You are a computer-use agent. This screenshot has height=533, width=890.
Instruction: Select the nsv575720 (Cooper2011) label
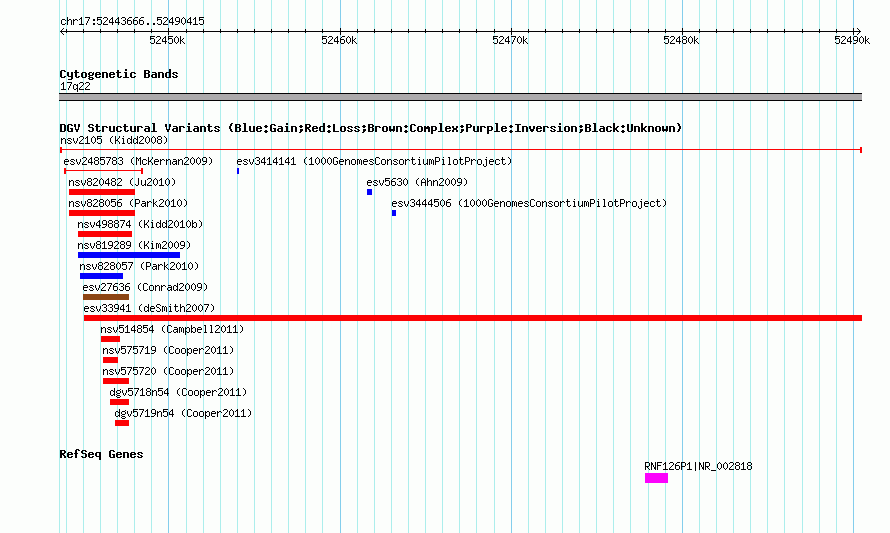tap(168, 371)
